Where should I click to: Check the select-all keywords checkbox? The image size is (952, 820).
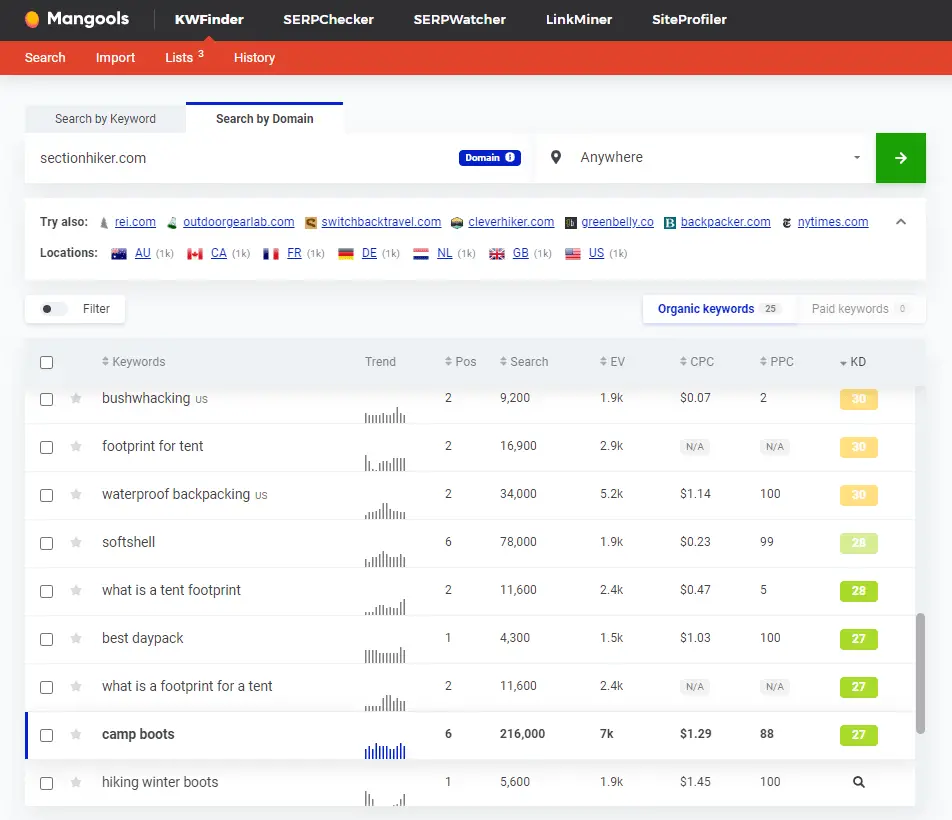point(46,362)
